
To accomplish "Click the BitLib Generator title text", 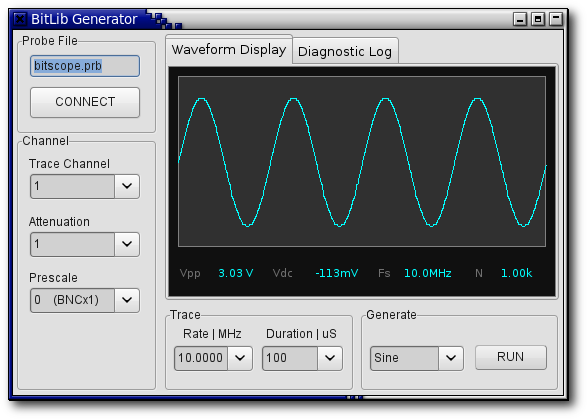I will coord(84,19).
